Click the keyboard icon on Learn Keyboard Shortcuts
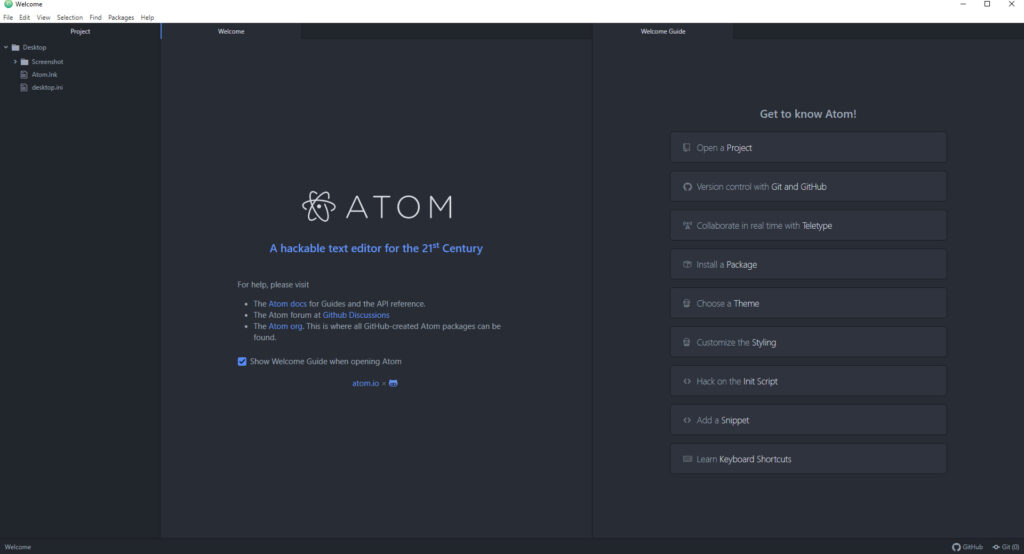Screen dimensions: 1024x554 pyautogui.click(x=687, y=459)
